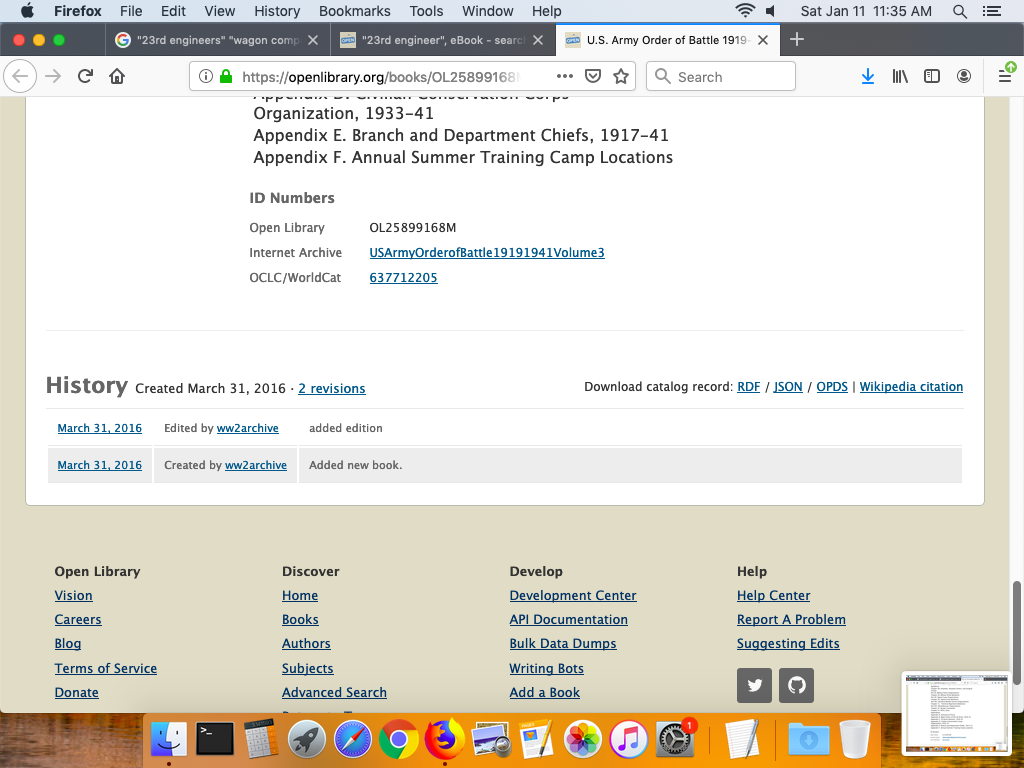Reload the page with the refresh icon

click(x=86, y=77)
